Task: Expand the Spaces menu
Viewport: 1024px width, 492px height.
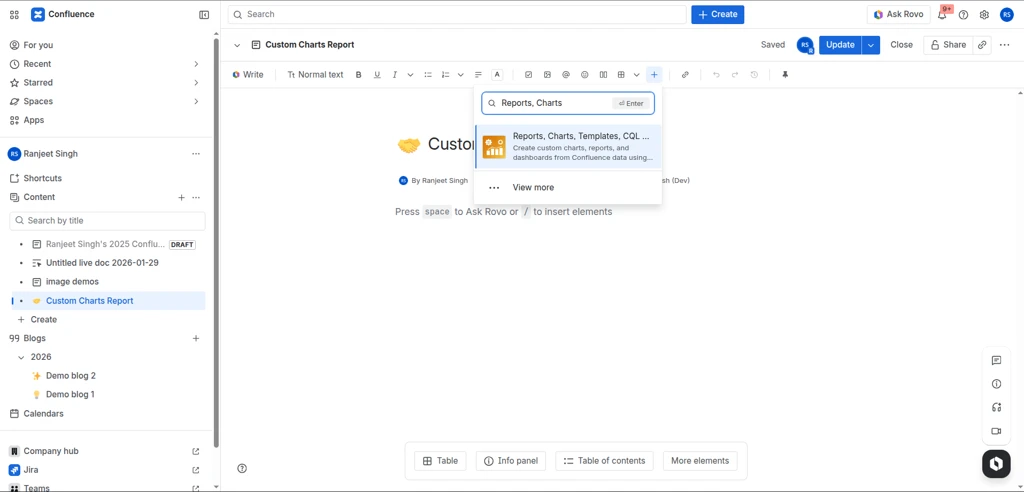Action: point(196,101)
